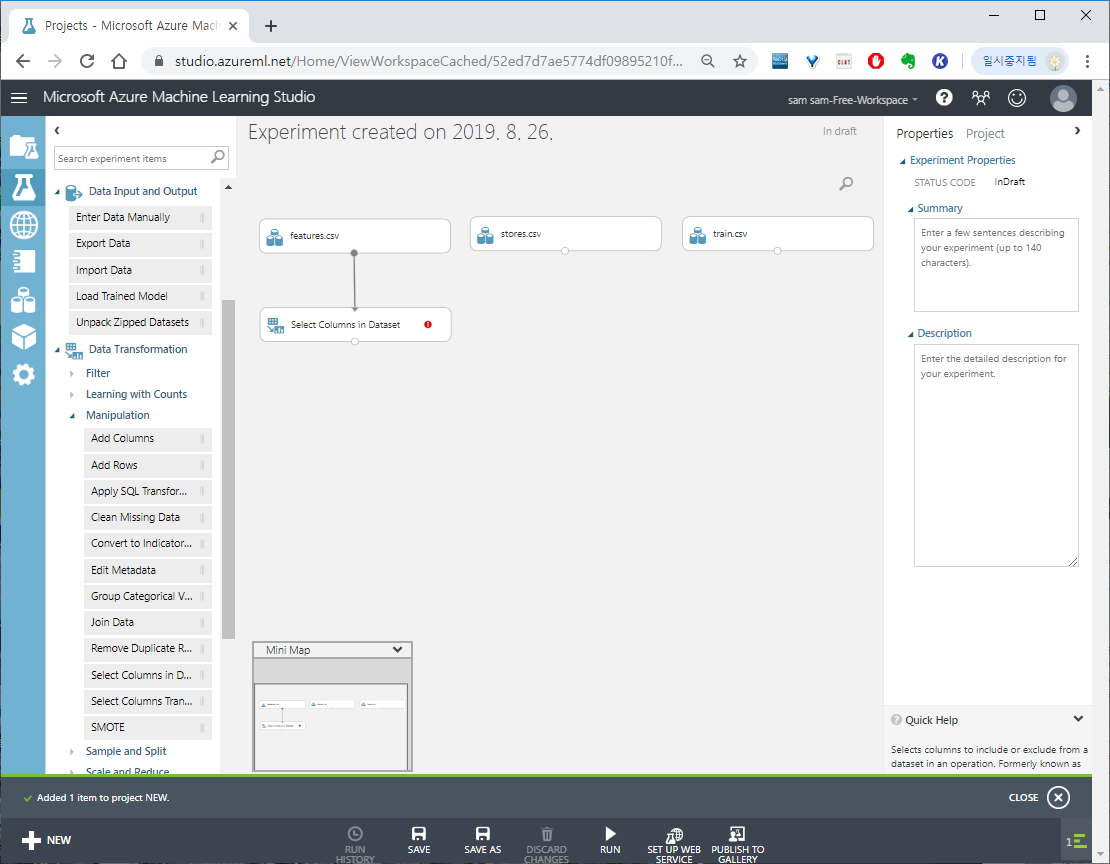Collapse the Data Input and Output category

click(x=57, y=192)
